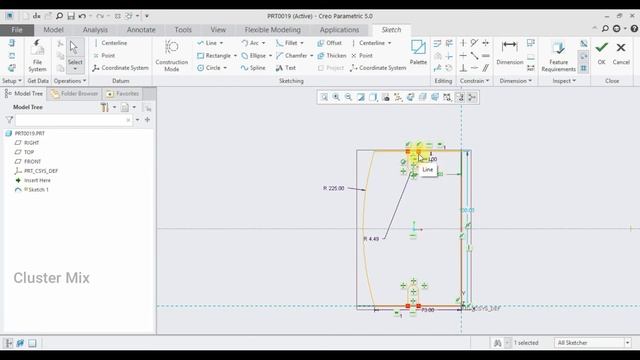Apply the Tangent constraint icon
This screenshot has width=640, height=360.
click(x=474, y=43)
